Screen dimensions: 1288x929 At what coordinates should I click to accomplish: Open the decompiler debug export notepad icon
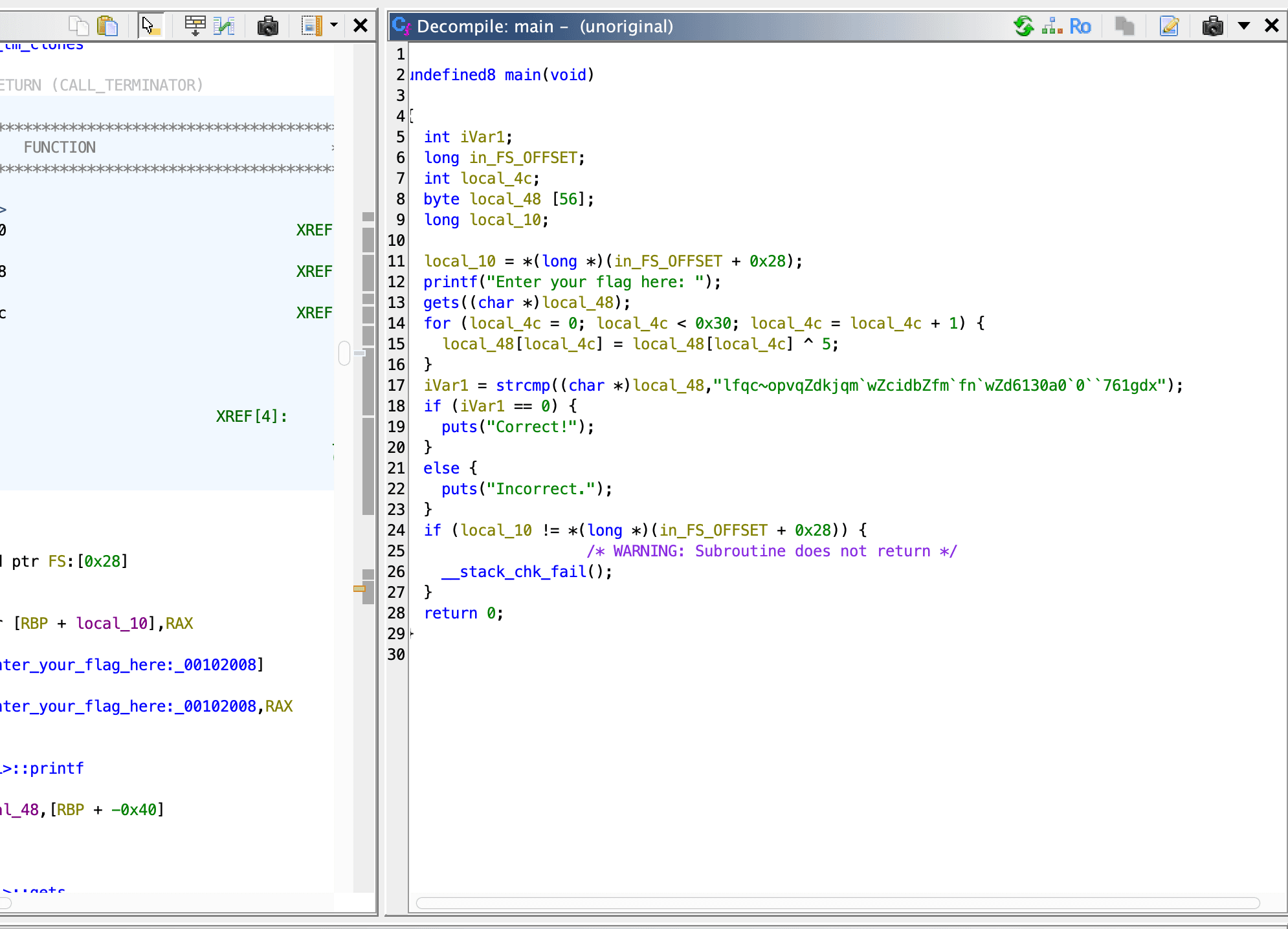click(x=1169, y=26)
